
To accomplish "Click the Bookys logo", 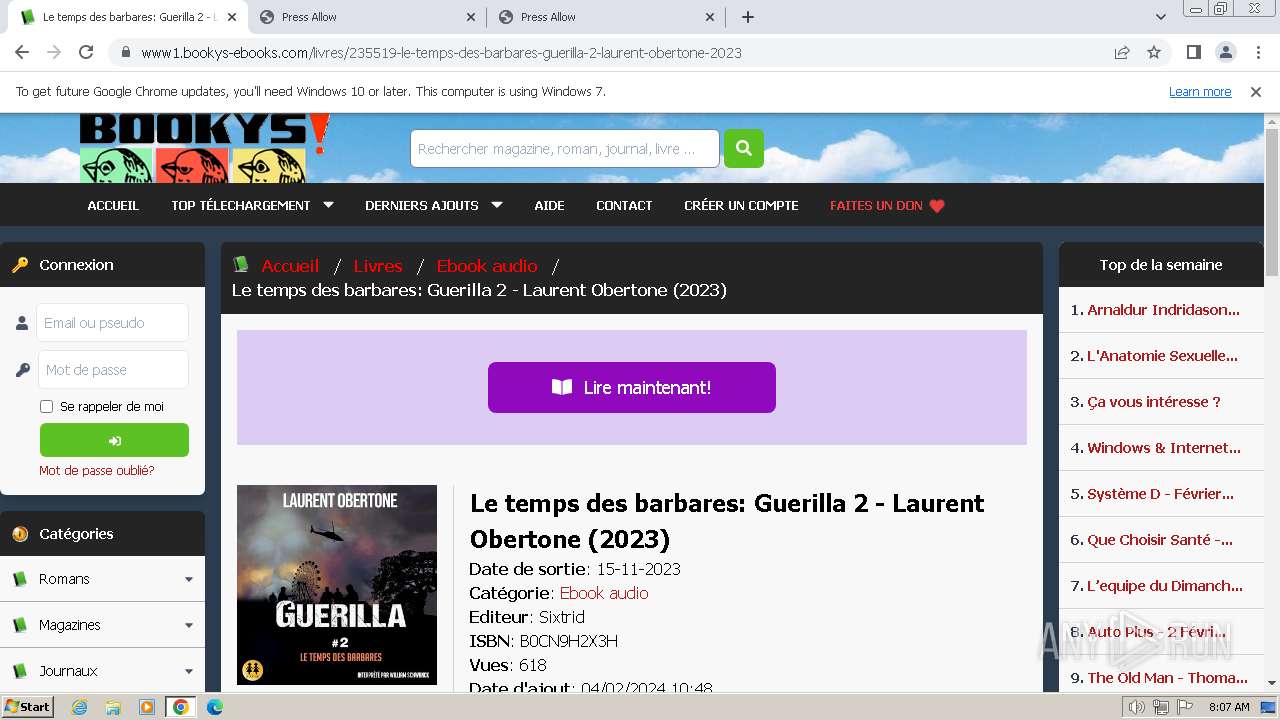I will [x=204, y=148].
